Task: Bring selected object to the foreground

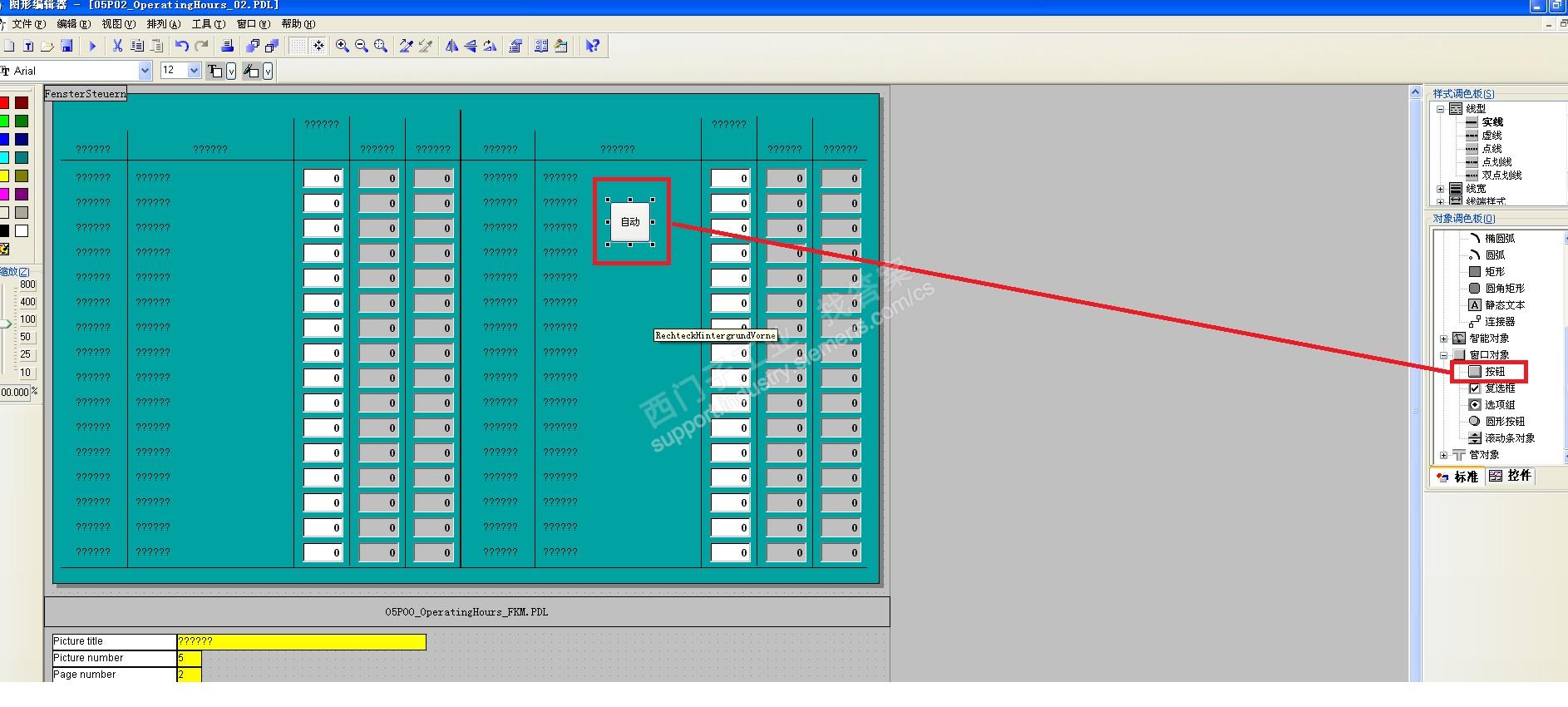Action: tap(253, 47)
